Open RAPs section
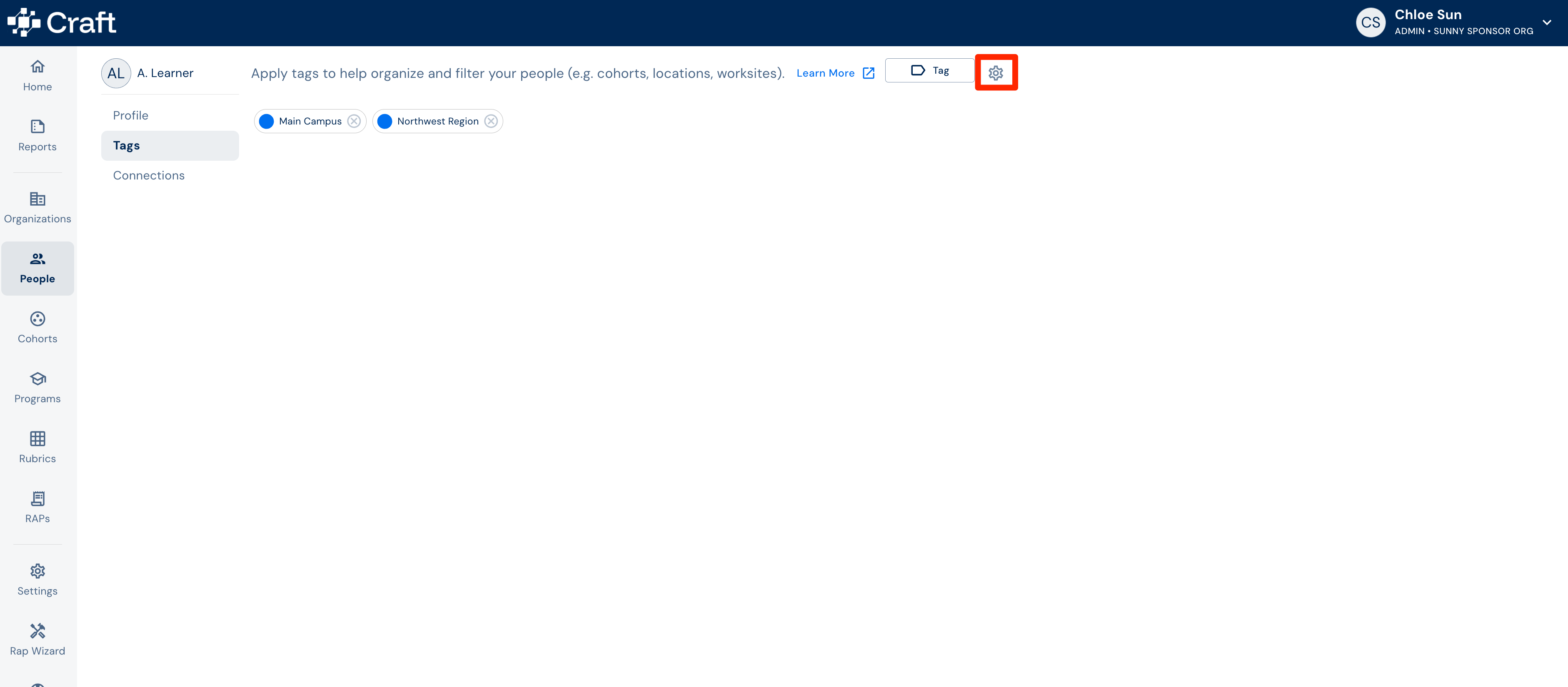The image size is (1568, 687). 38,508
